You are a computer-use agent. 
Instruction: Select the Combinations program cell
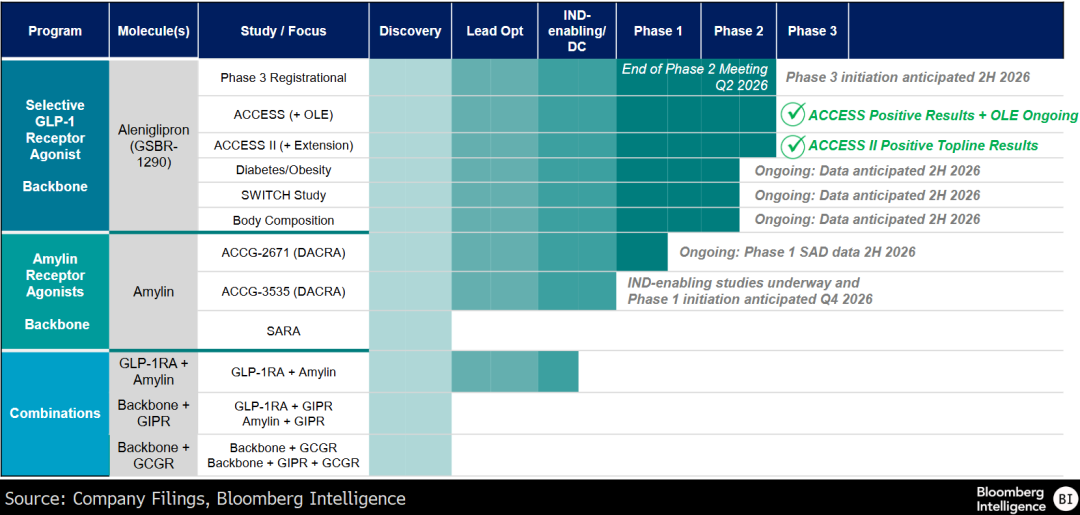(55, 413)
